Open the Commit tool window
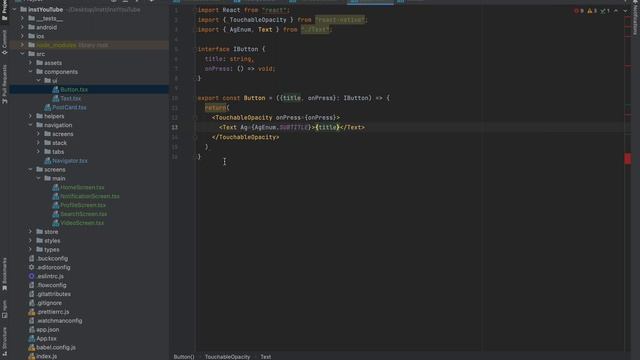640x360 pixels. [4, 42]
